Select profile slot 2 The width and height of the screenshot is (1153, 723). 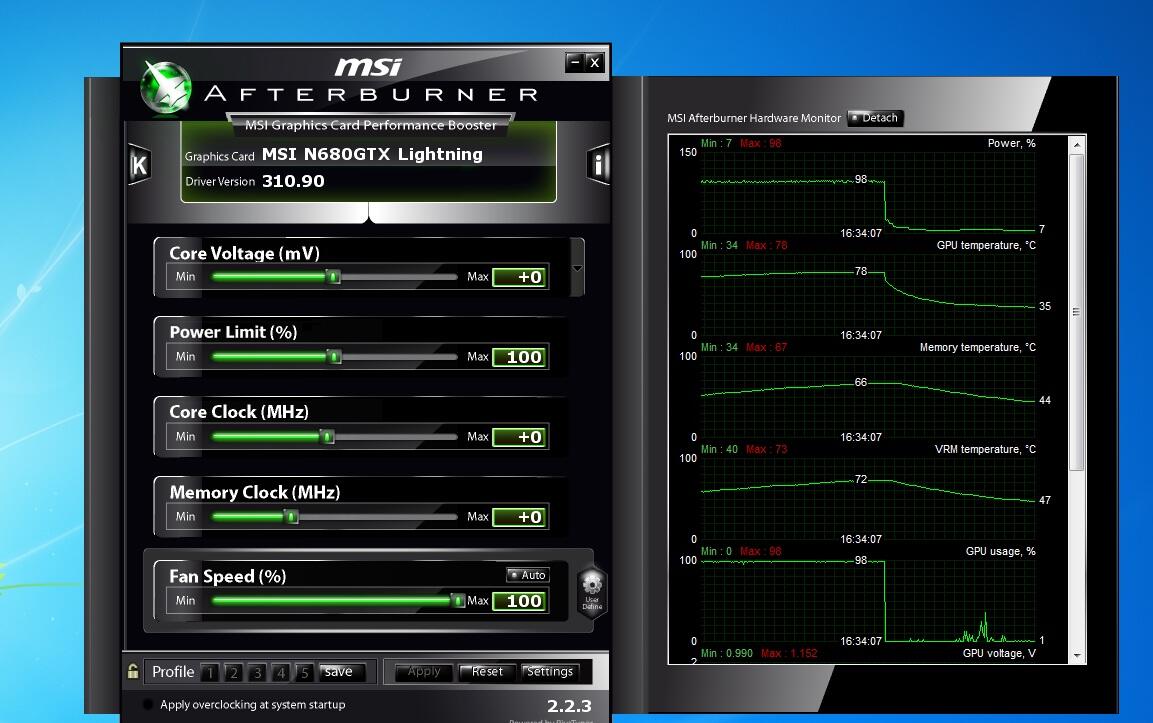pos(234,672)
